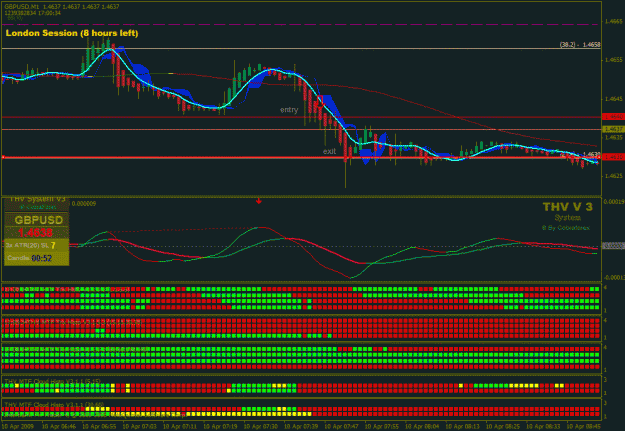Image resolution: width=625 pixels, height=431 pixels.
Task: Click the 0.00019 indicator scale label
Action: pyautogui.click(x=614, y=202)
